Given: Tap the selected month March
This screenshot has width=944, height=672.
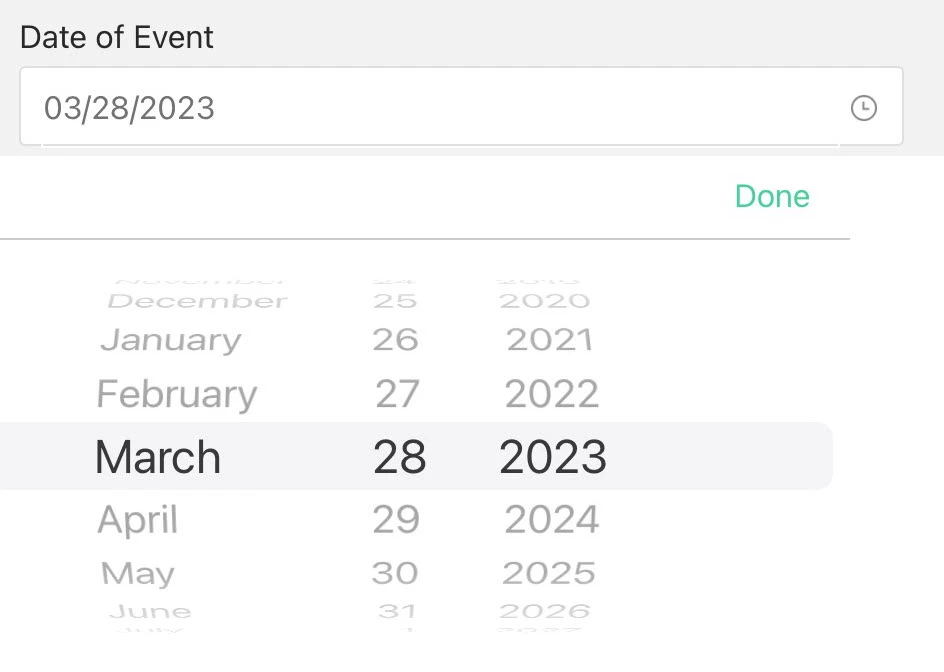Looking at the screenshot, I should click(158, 457).
